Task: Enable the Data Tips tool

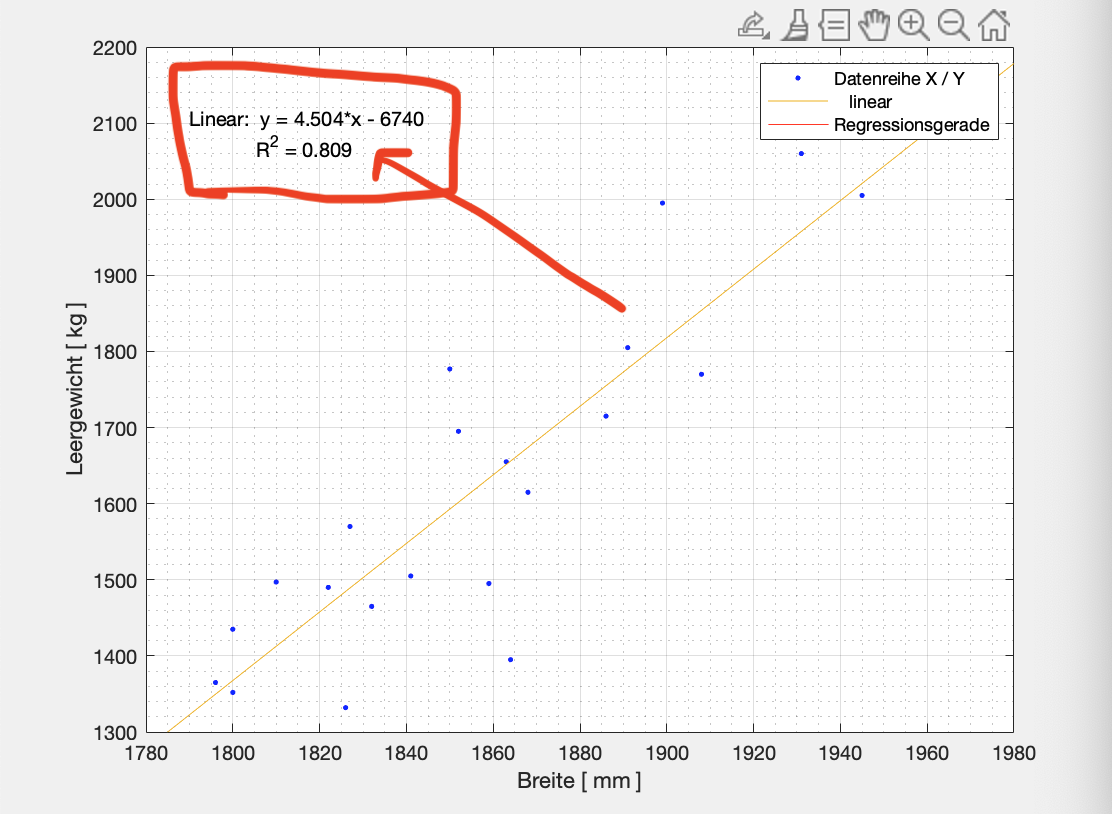Action: [835, 24]
